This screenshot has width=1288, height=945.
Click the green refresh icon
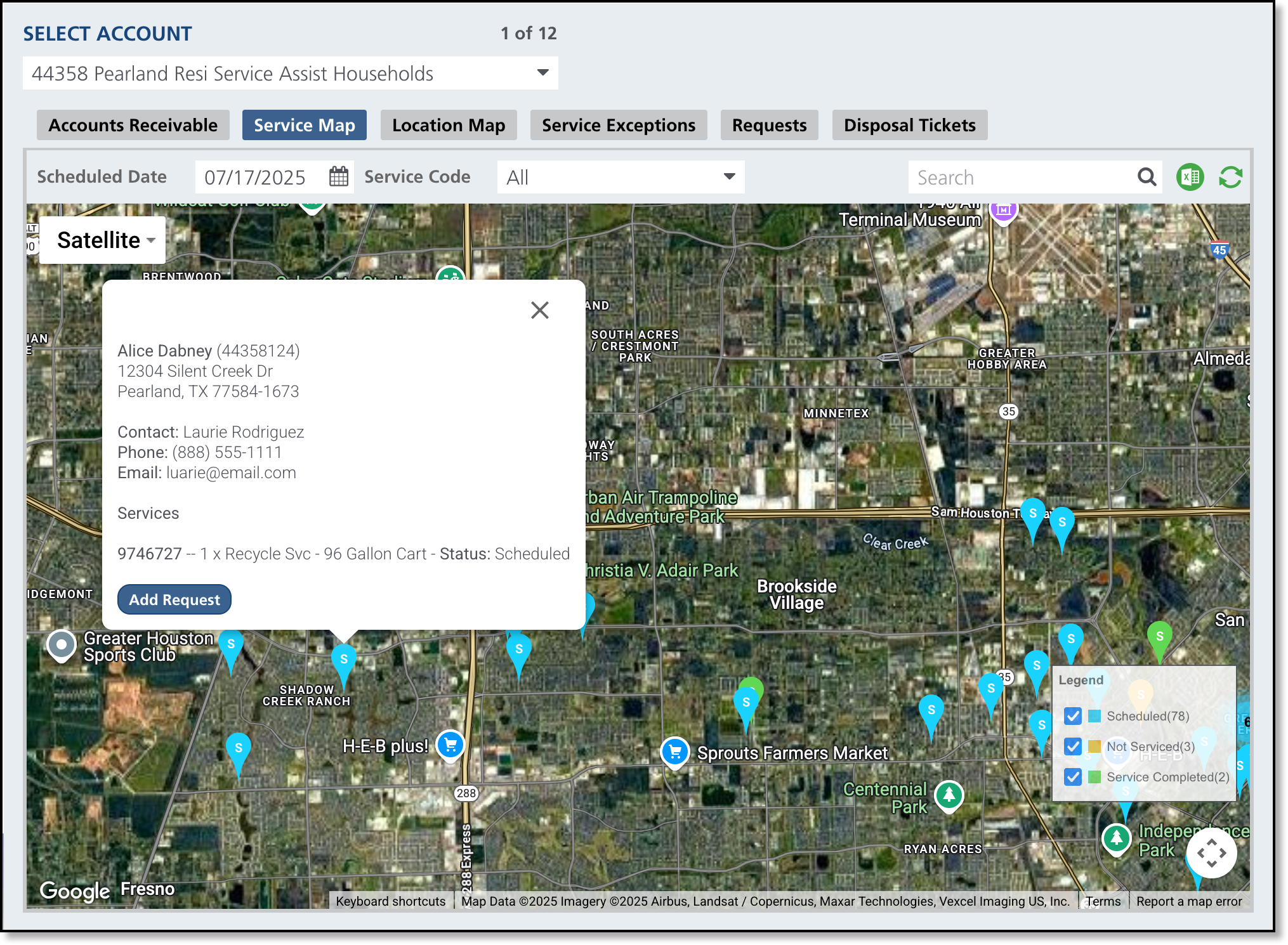[x=1230, y=177]
